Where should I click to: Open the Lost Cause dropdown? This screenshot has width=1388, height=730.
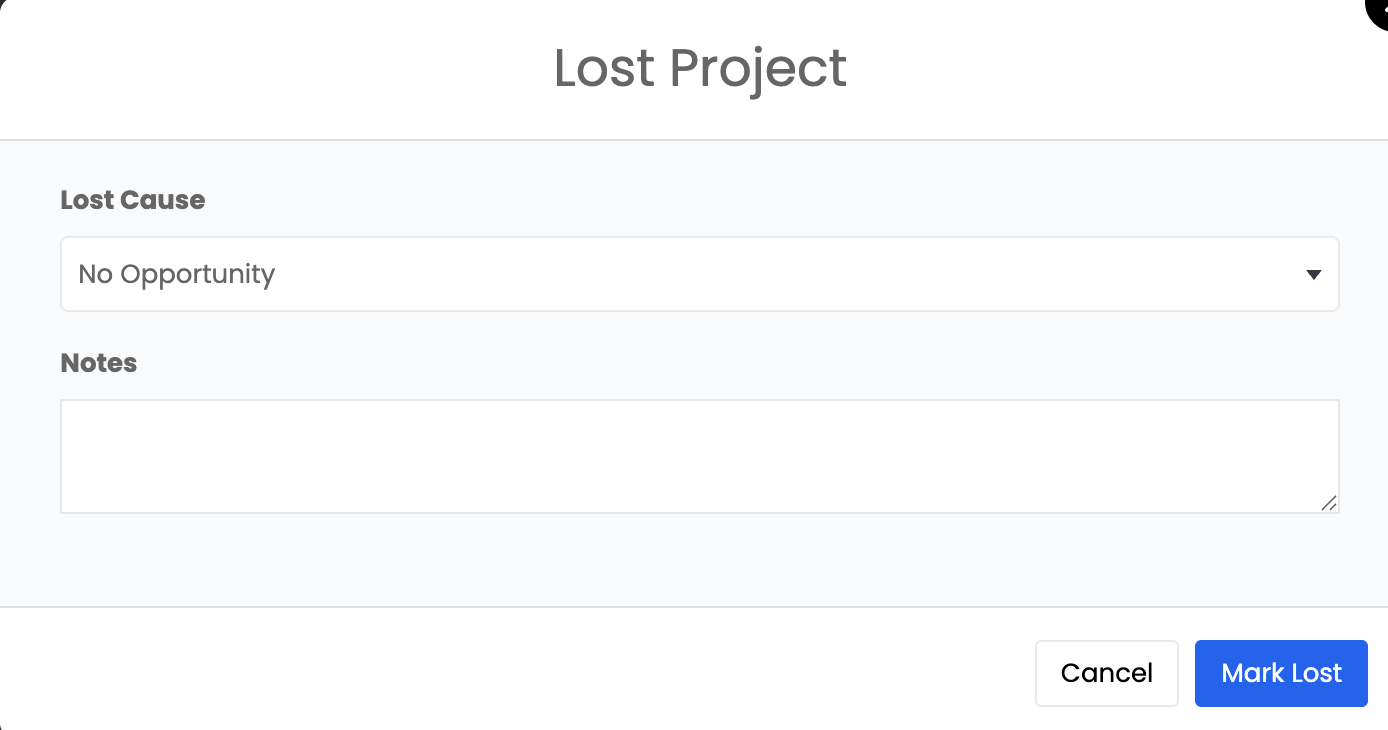[x=699, y=274]
